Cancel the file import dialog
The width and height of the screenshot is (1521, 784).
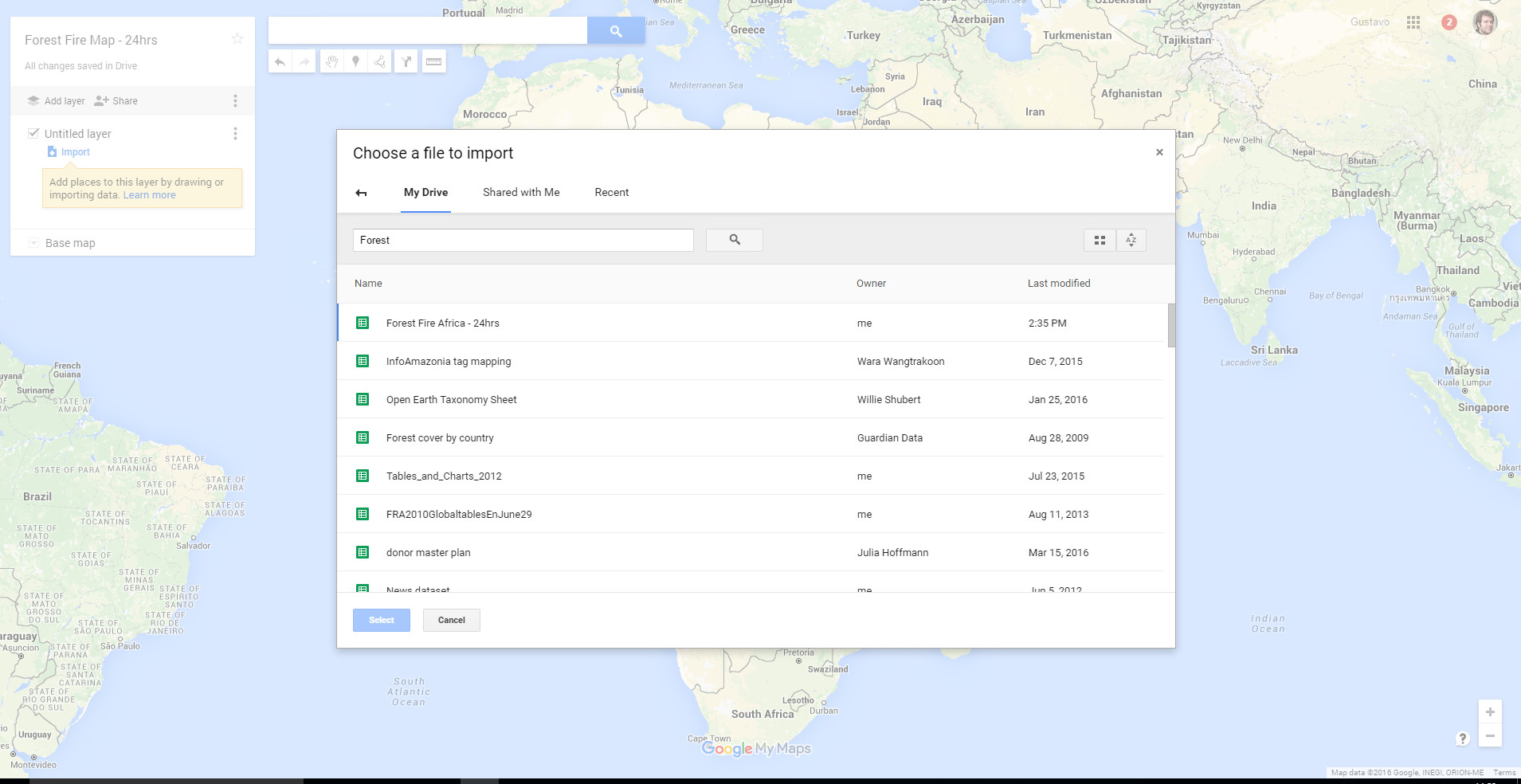coord(451,620)
